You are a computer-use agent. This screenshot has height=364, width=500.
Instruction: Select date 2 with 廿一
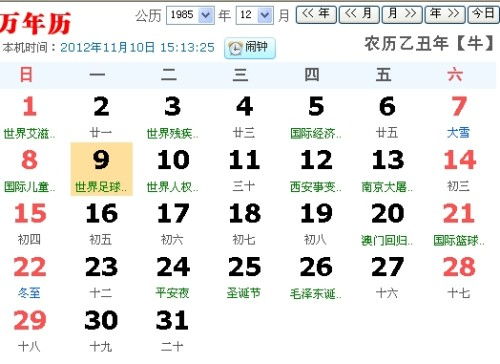(101, 116)
